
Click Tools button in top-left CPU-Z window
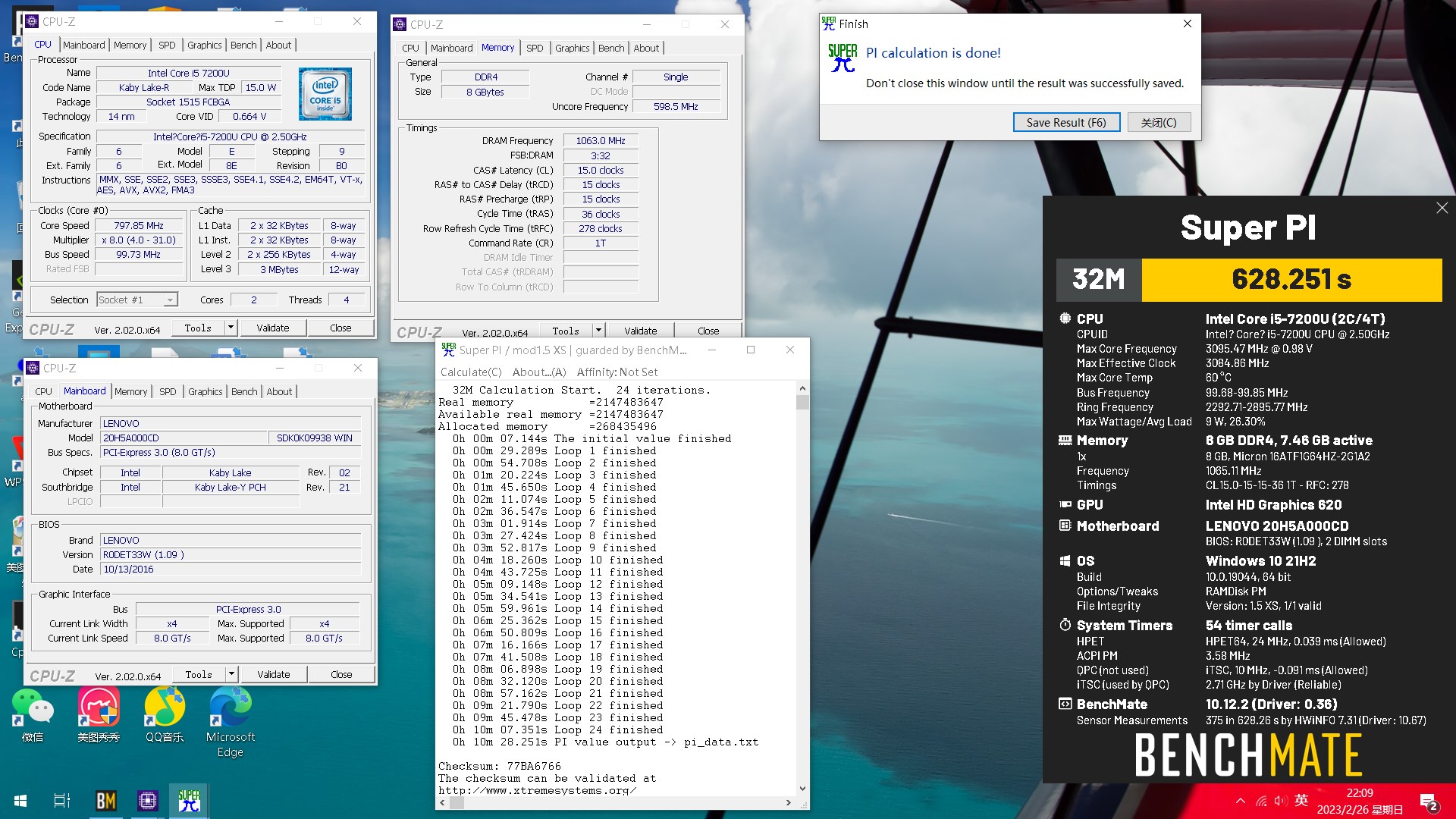click(x=198, y=328)
